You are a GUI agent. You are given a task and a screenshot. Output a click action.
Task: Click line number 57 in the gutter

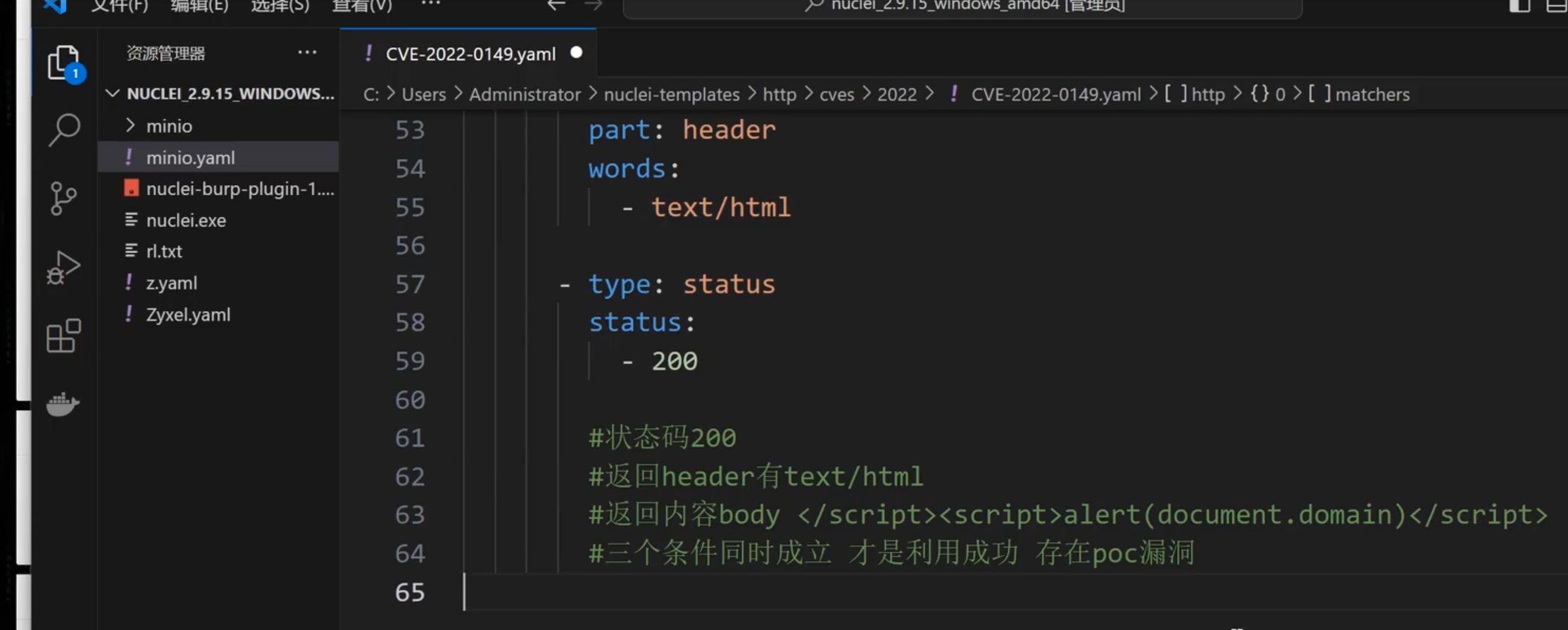point(410,284)
